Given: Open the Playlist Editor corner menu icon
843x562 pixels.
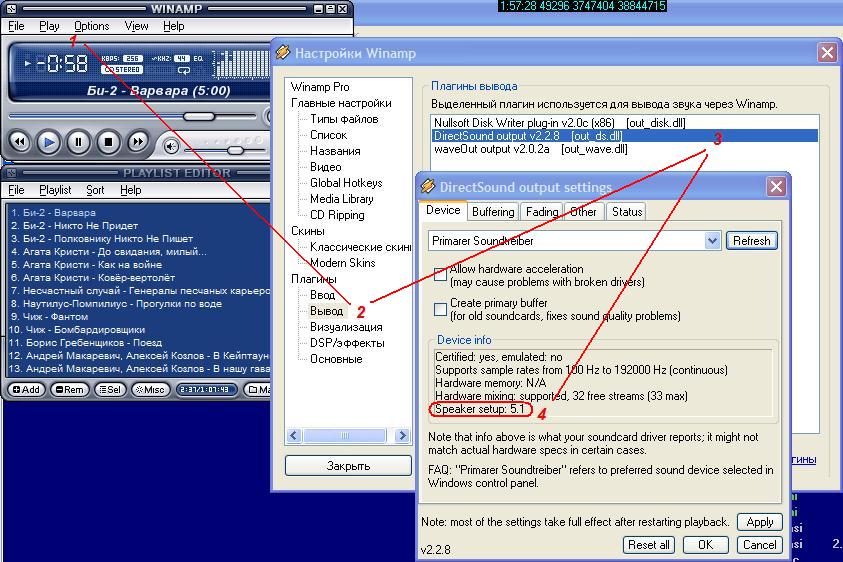Looking at the screenshot, I should 11,173.
